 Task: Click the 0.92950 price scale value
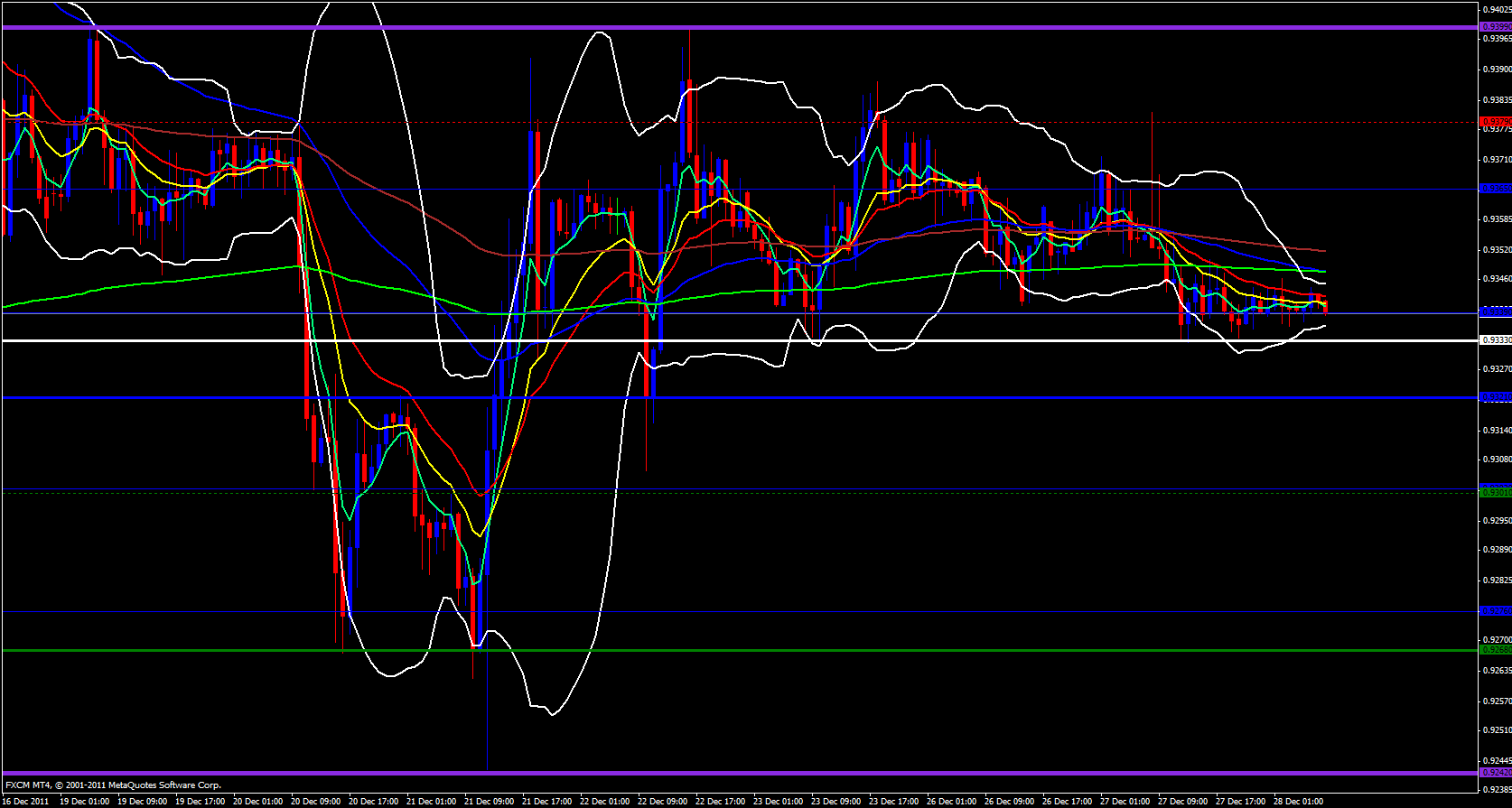1497,520
